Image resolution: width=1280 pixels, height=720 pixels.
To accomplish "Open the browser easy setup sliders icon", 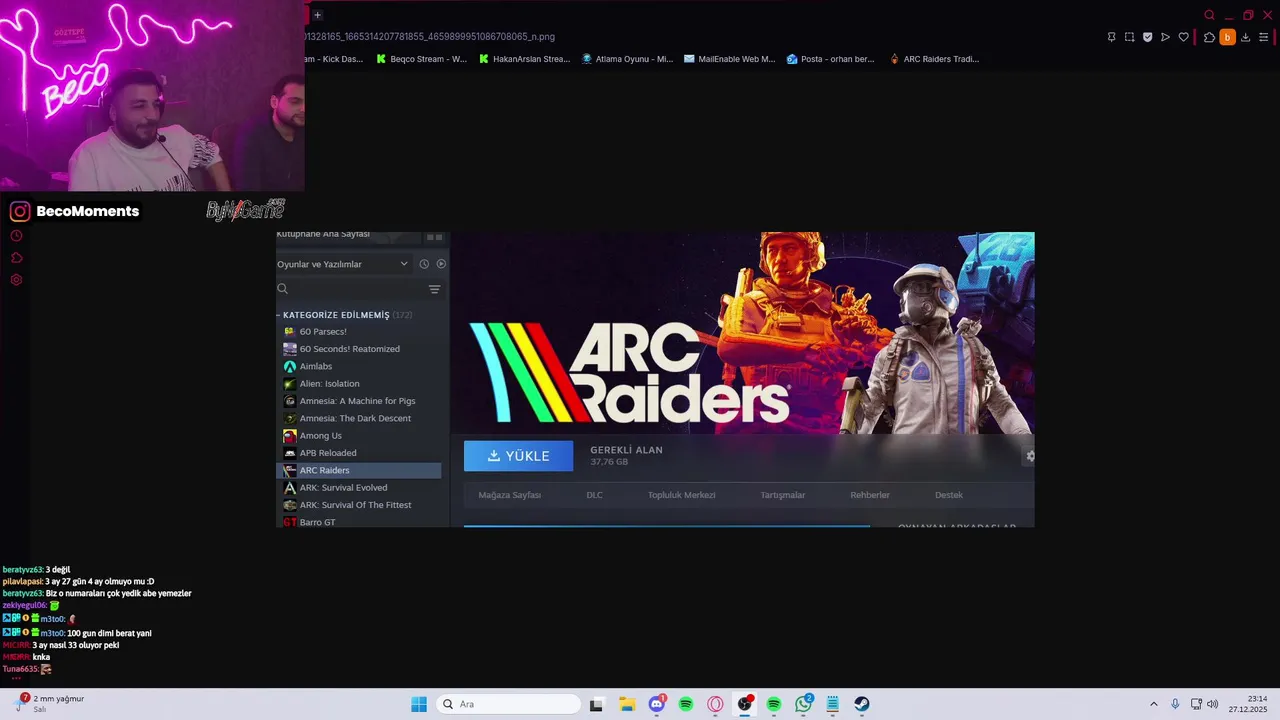I will click(x=1263, y=37).
